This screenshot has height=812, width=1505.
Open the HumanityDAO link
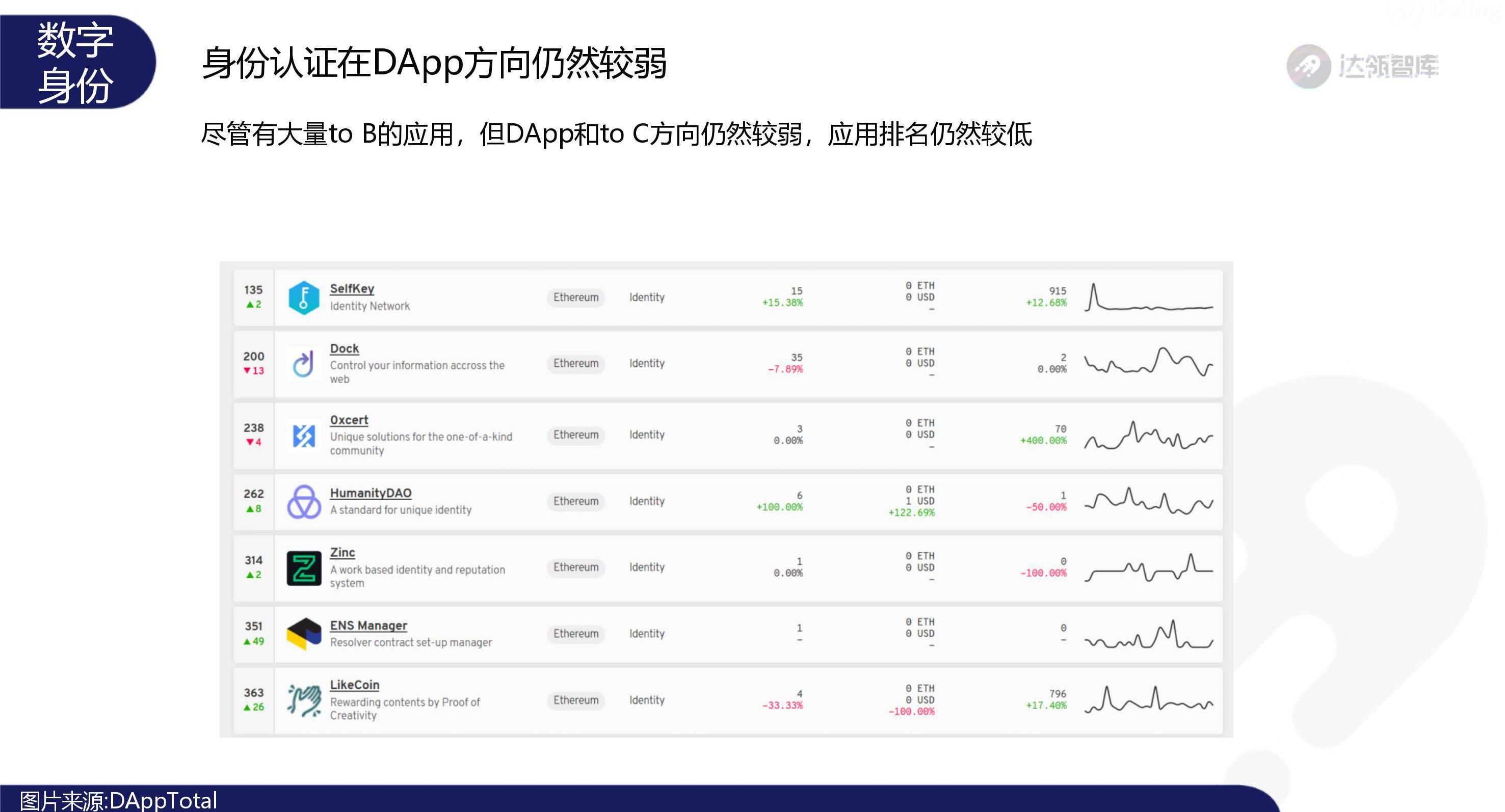coord(371,493)
